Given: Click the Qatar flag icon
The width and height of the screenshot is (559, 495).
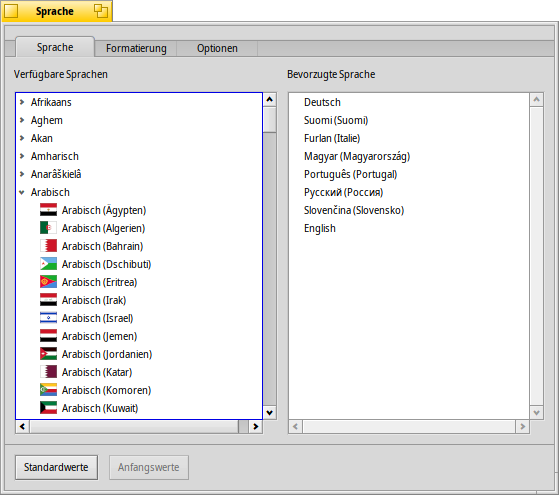Looking at the screenshot, I should click(48, 372).
